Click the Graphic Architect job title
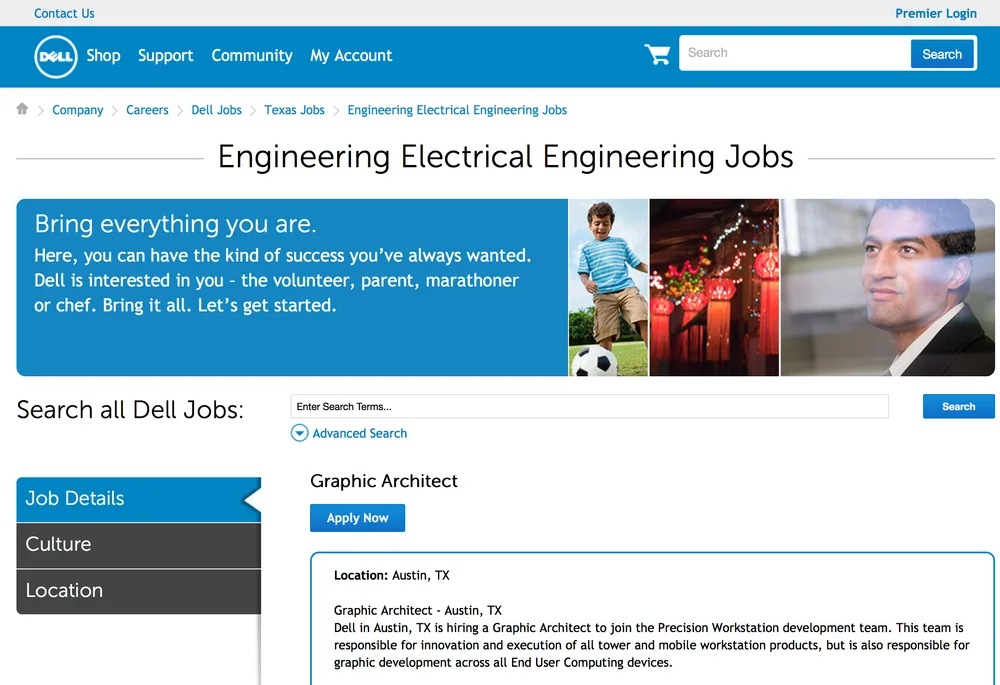The width and height of the screenshot is (1000, 685). click(384, 481)
